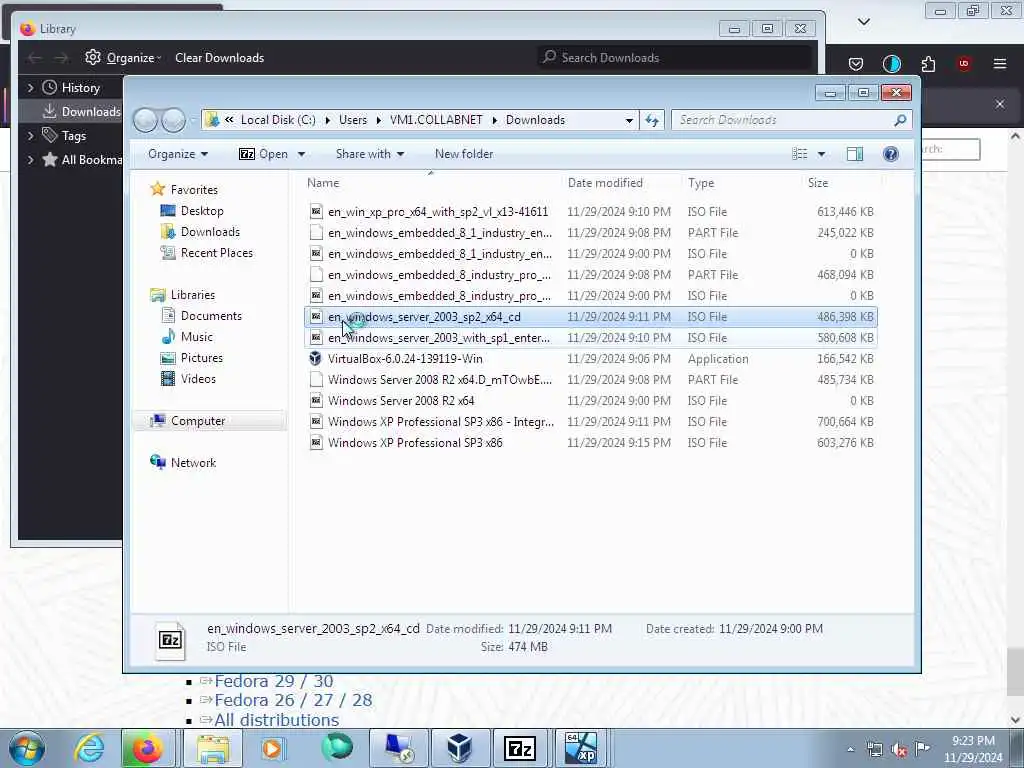Click the Open button with 7z icon

[264, 154]
